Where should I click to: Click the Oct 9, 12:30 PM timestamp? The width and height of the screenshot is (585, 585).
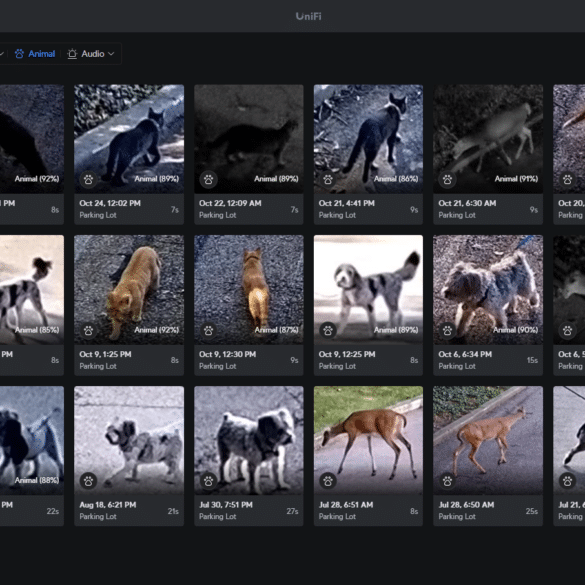228,354
